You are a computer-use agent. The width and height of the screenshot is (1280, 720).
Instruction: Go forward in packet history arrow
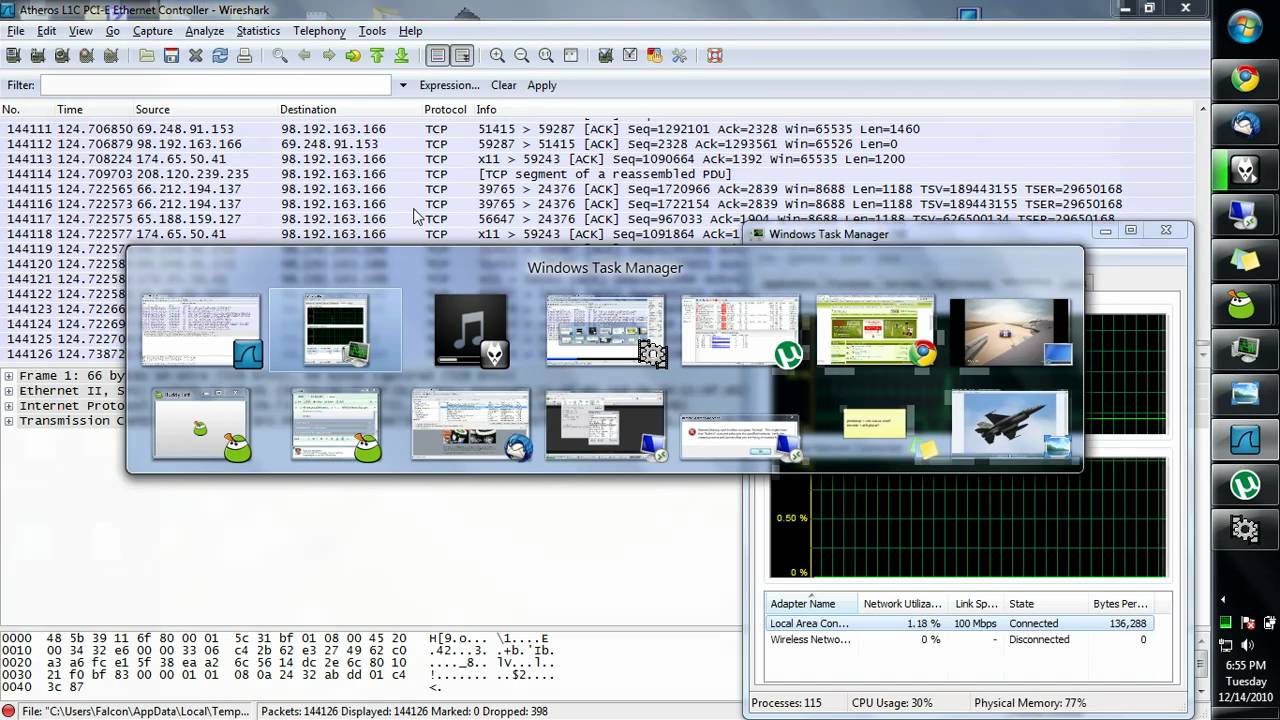pos(329,56)
